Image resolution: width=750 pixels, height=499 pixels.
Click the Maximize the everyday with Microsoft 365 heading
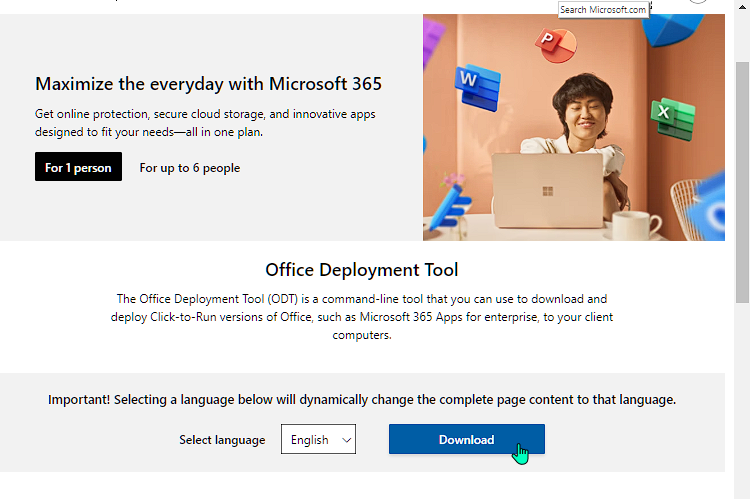[208, 84]
